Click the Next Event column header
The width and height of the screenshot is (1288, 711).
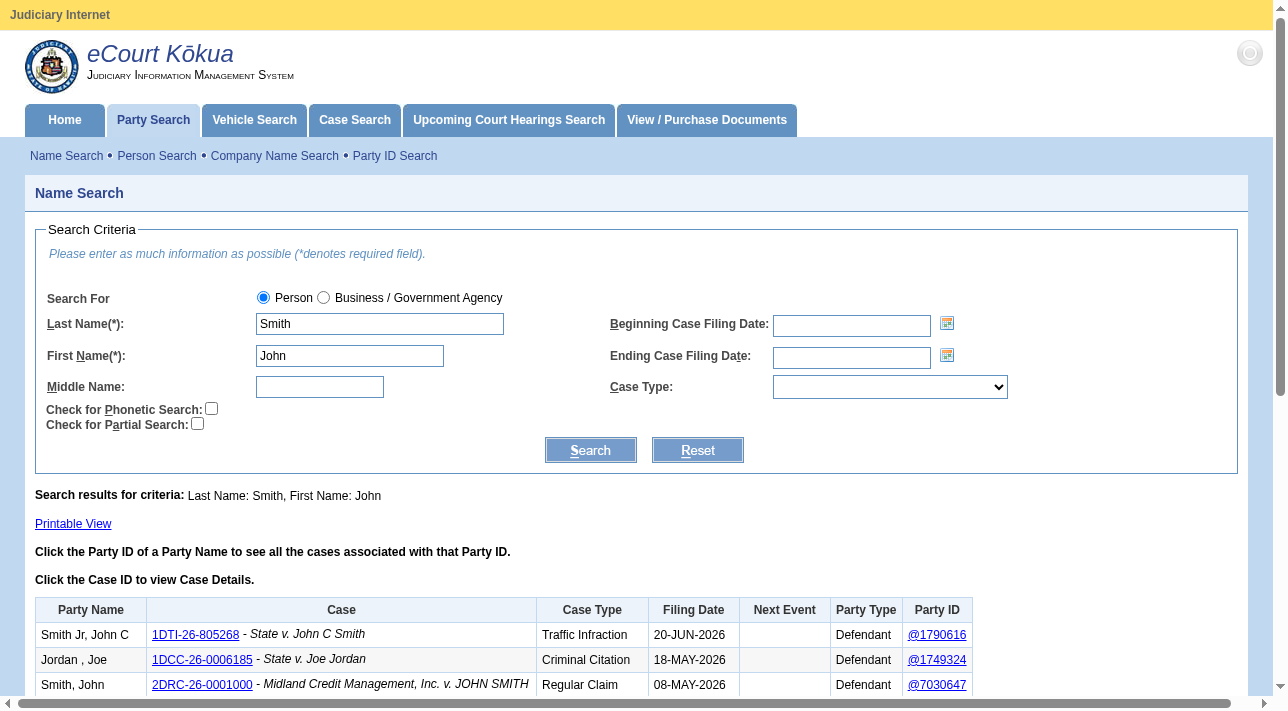tap(785, 610)
